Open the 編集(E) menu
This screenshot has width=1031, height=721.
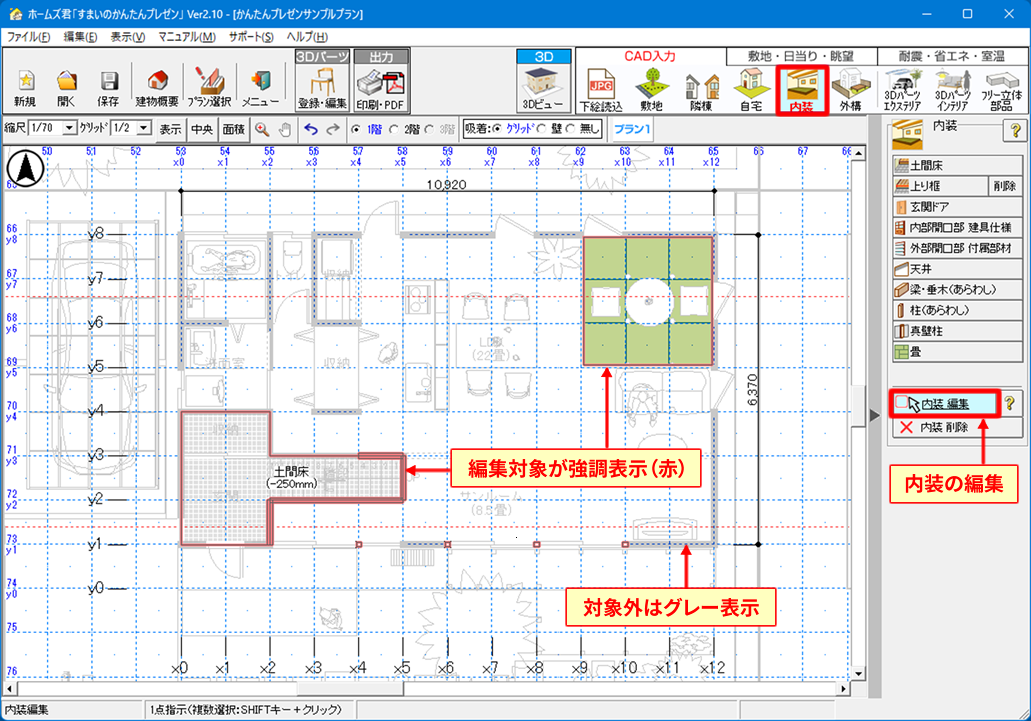tap(80, 37)
